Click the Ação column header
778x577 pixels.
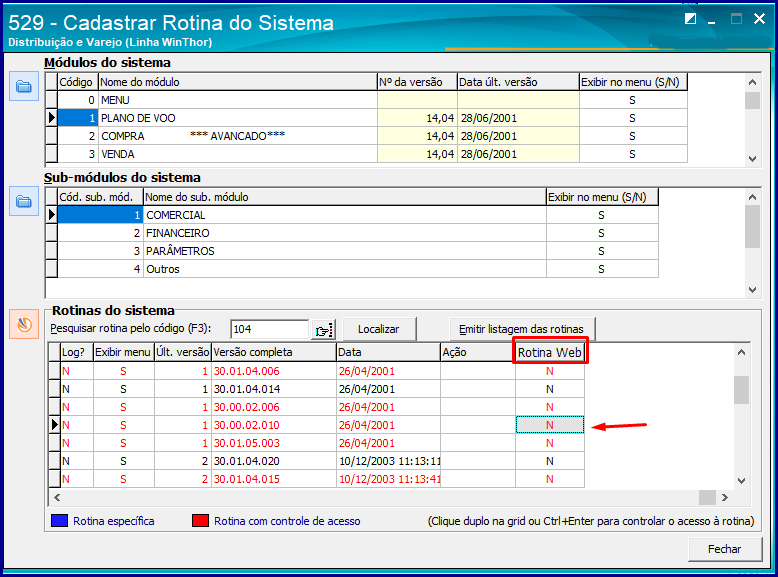478,352
